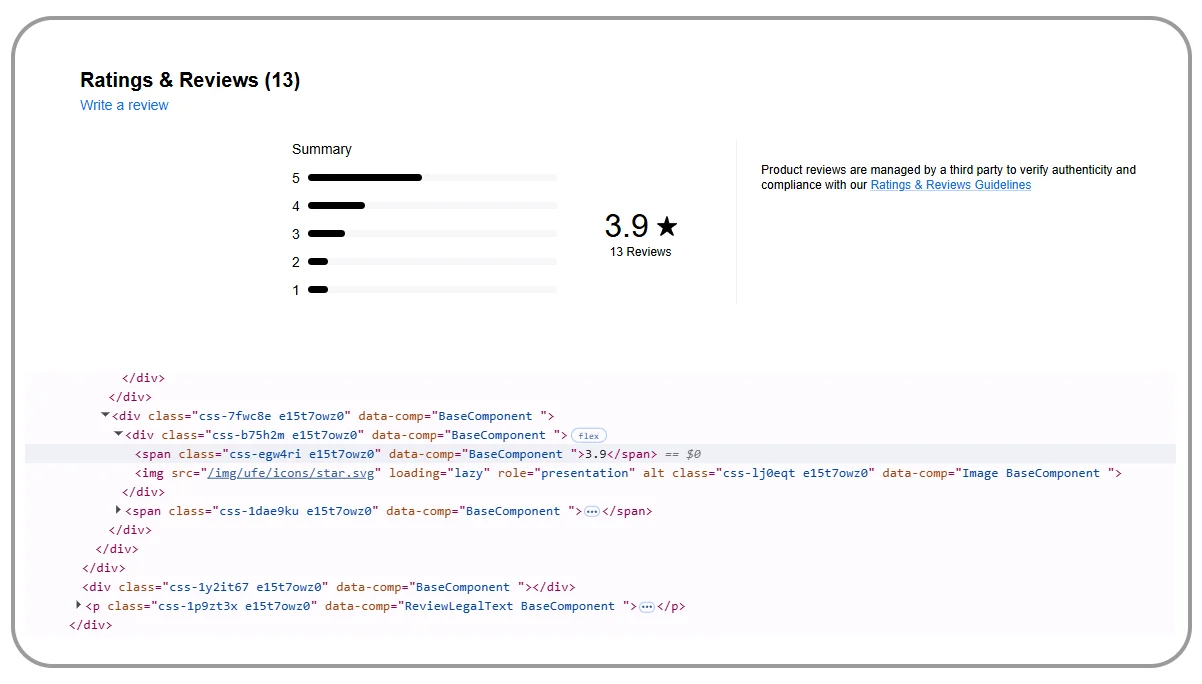Open the Ratings & Reviews Guidelines link
Viewport: 1202px width, 684px height.
pyautogui.click(x=950, y=185)
